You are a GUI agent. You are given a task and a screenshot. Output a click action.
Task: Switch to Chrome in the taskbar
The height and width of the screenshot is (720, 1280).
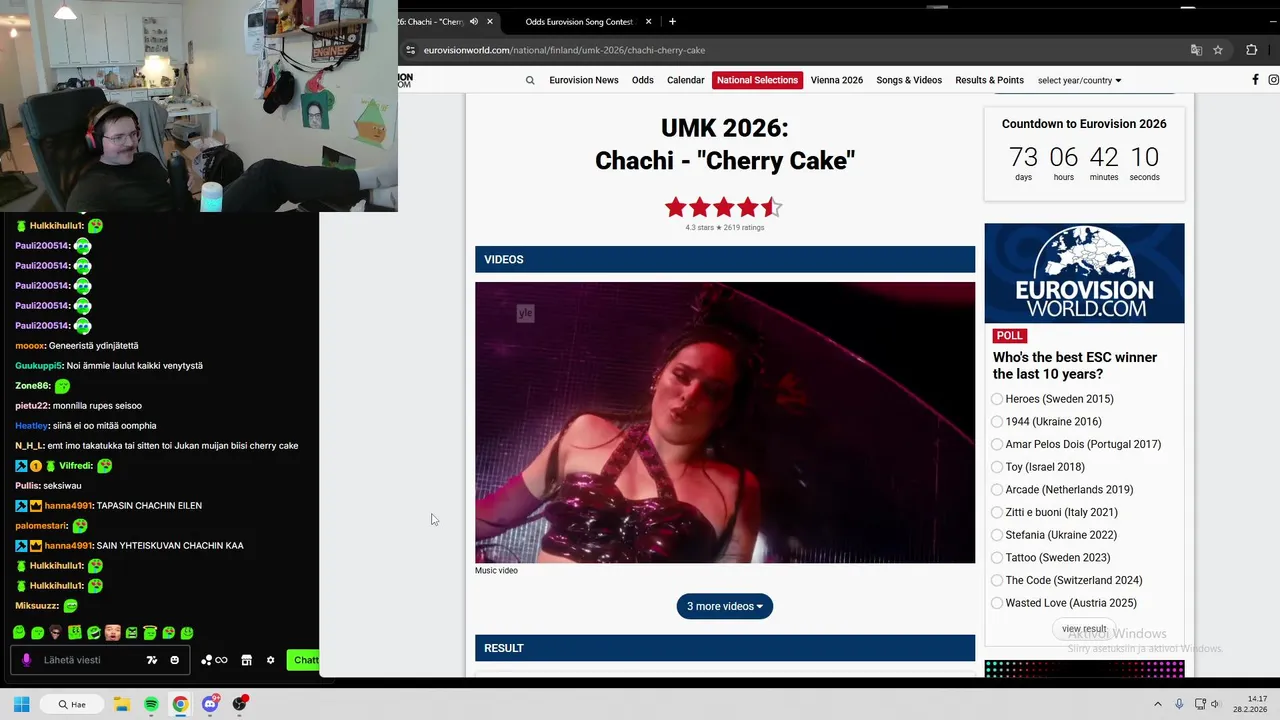coord(180,704)
